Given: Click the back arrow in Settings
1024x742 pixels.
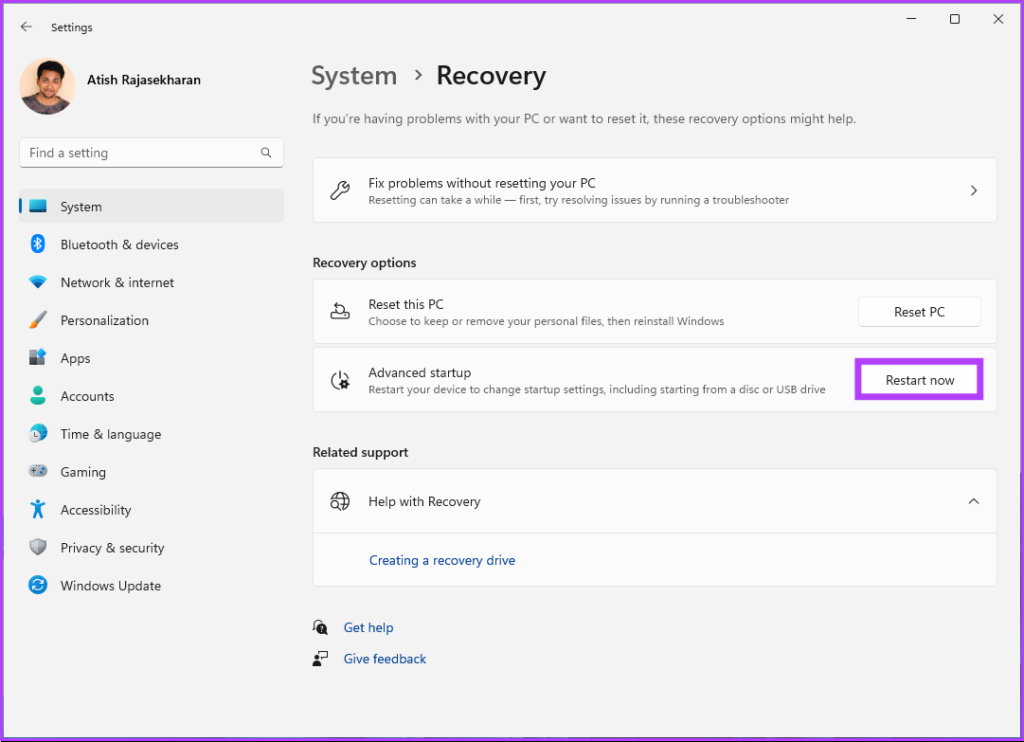Looking at the screenshot, I should [x=26, y=27].
